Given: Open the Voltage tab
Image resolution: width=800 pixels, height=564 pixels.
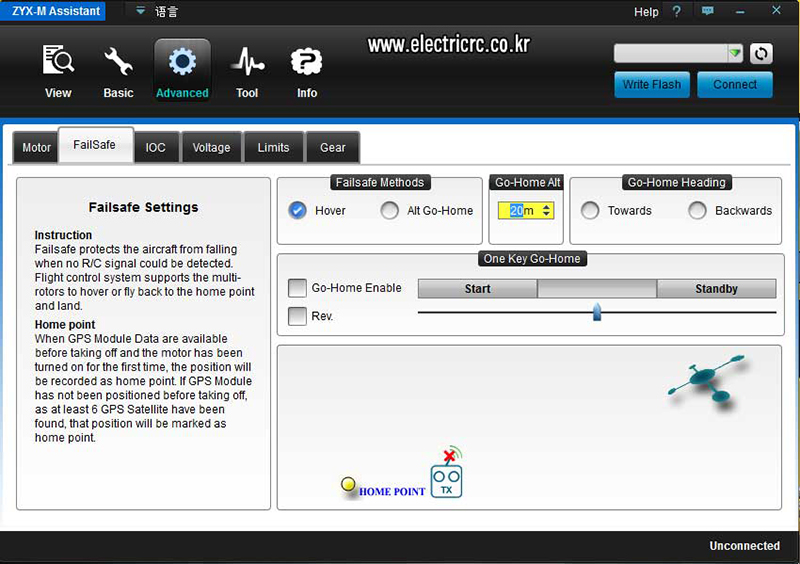Looking at the screenshot, I should [211, 148].
